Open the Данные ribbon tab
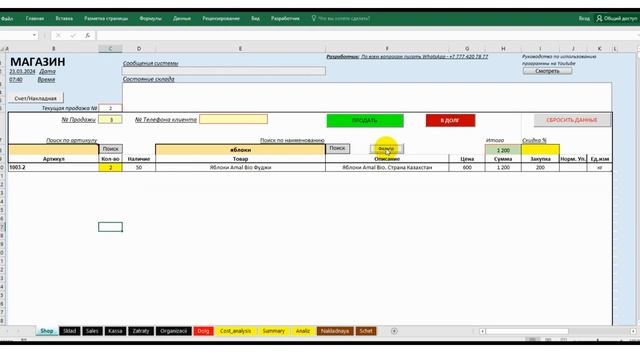The height and width of the screenshot is (360, 640). click(x=182, y=18)
